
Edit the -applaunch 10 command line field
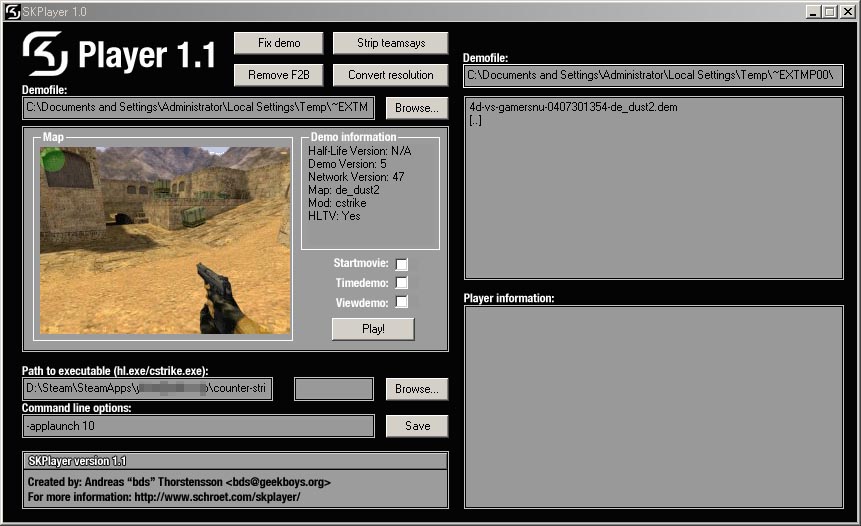(x=198, y=426)
